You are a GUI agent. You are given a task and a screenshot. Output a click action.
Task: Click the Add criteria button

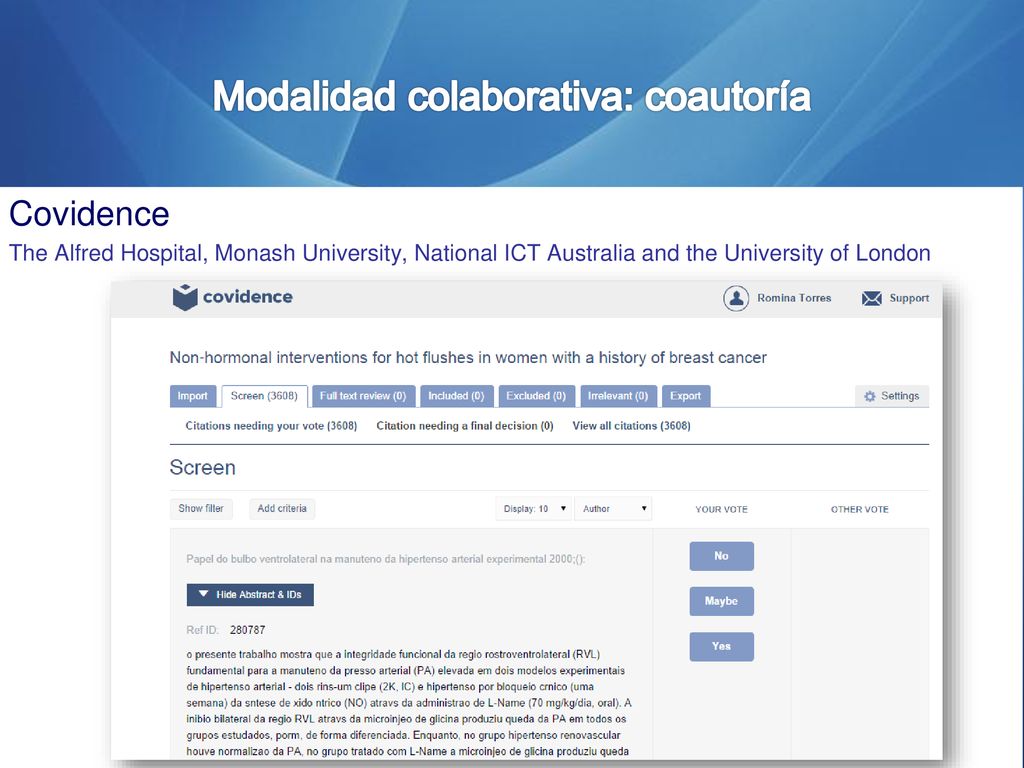coord(282,509)
